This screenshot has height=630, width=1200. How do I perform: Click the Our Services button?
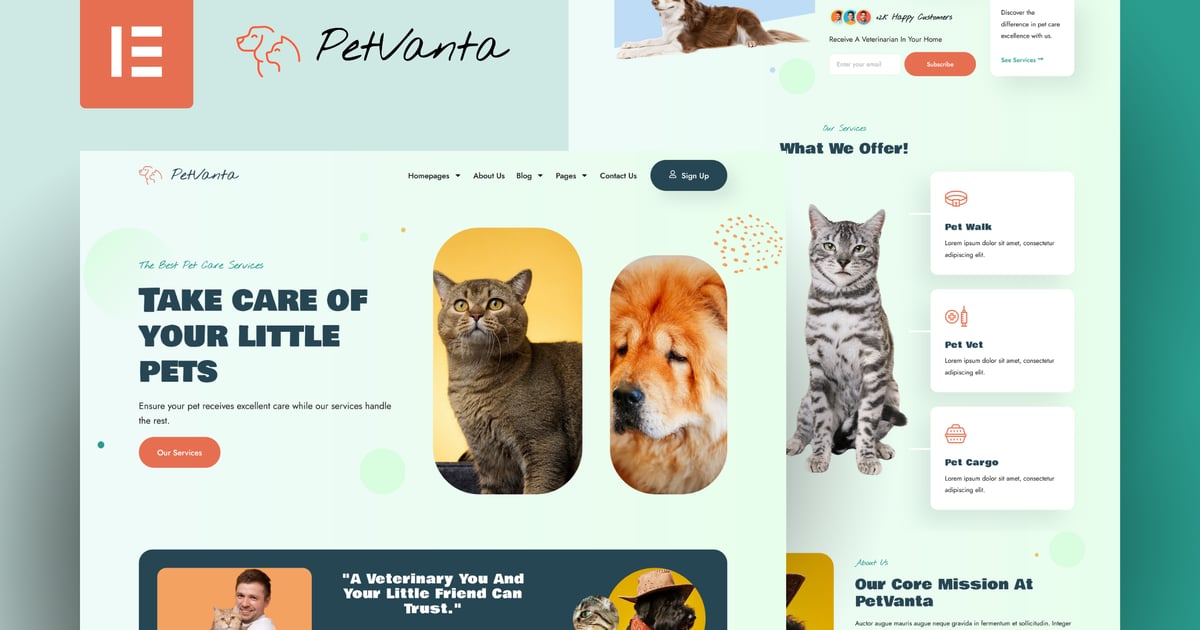click(x=179, y=452)
